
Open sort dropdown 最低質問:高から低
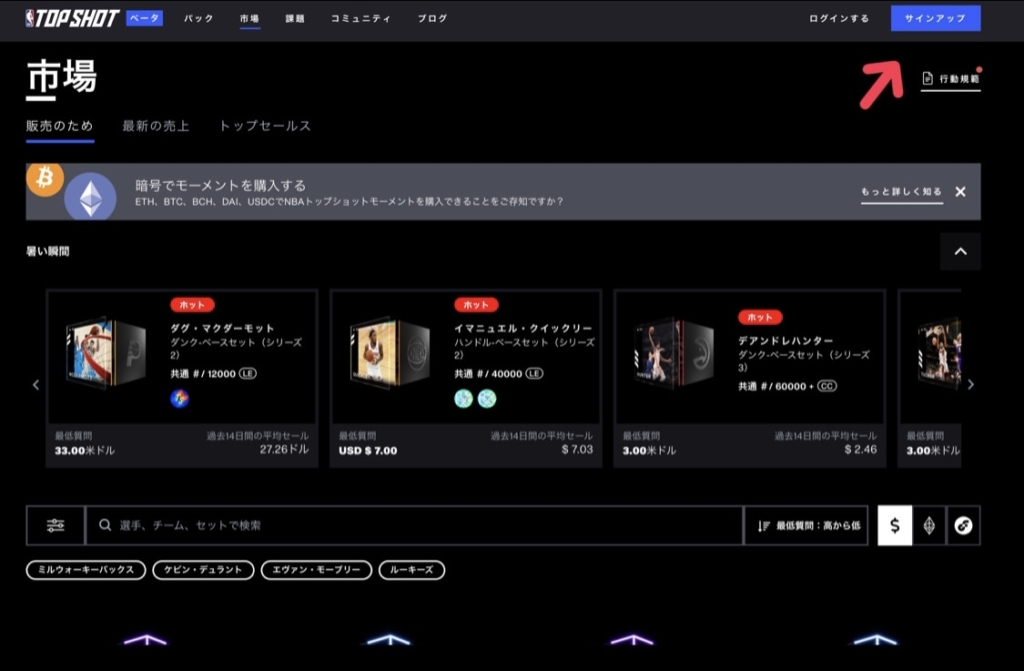(x=807, y=525)
